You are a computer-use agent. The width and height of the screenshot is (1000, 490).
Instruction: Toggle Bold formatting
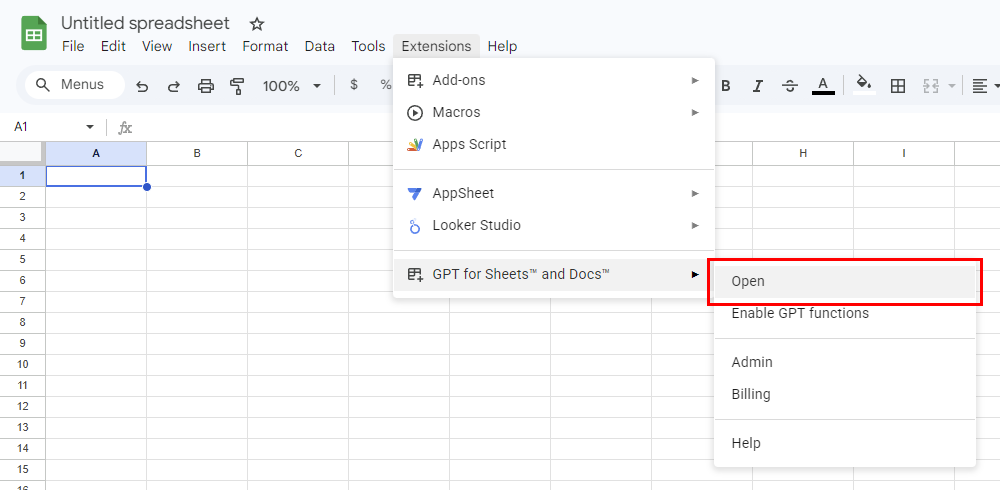[725, 86]
